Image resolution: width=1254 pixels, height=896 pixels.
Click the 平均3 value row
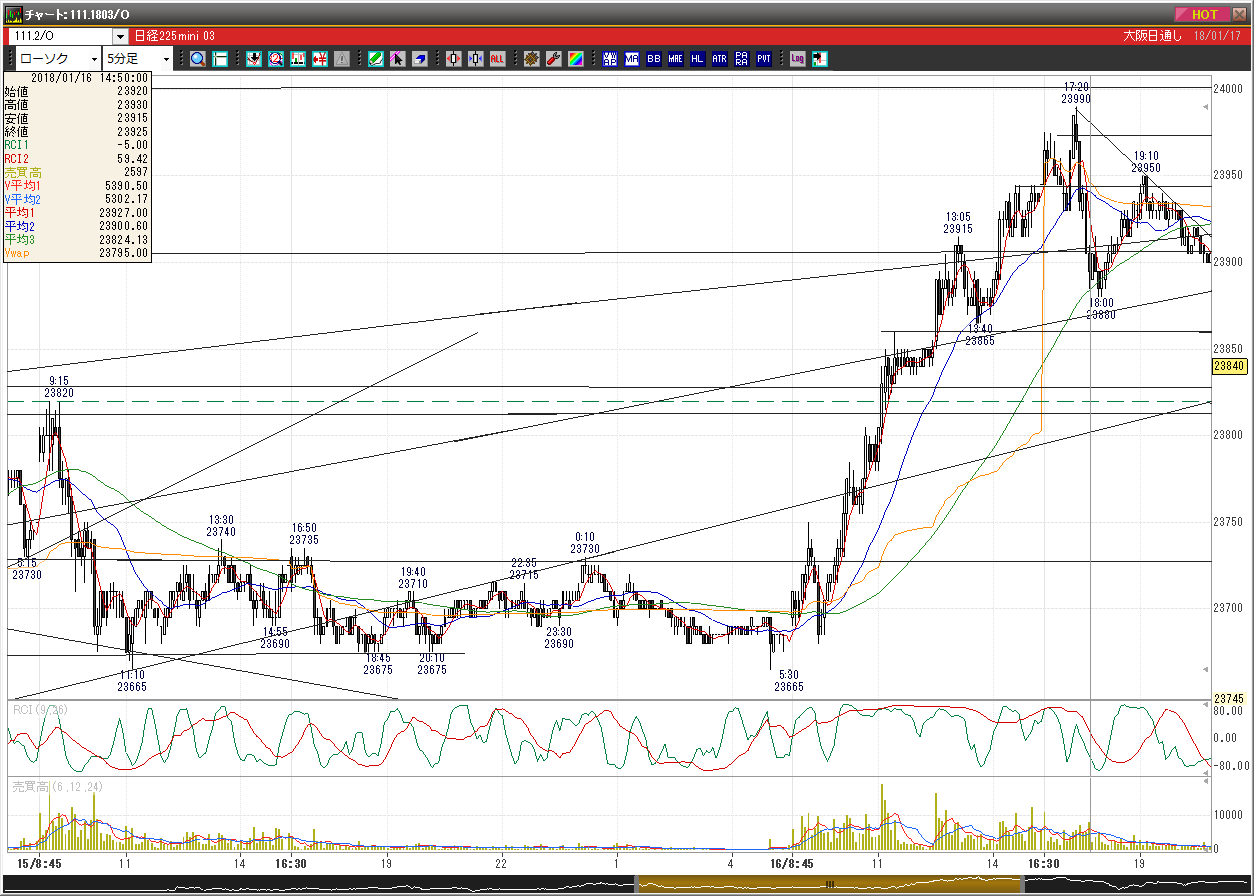[77, 239]
